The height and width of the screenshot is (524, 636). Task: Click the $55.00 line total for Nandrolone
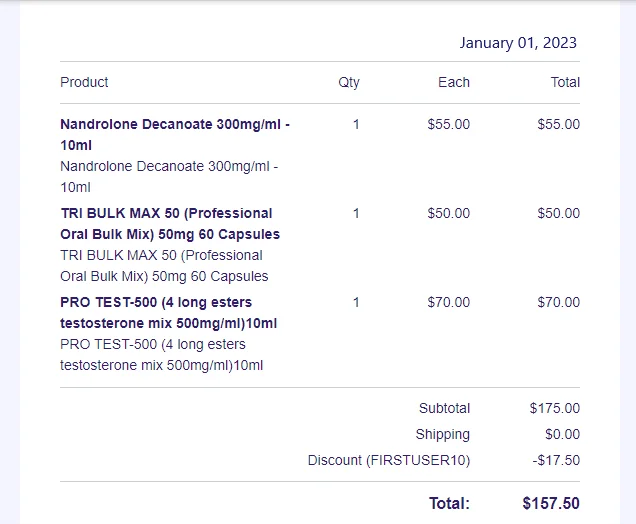(x=559, y=124)
